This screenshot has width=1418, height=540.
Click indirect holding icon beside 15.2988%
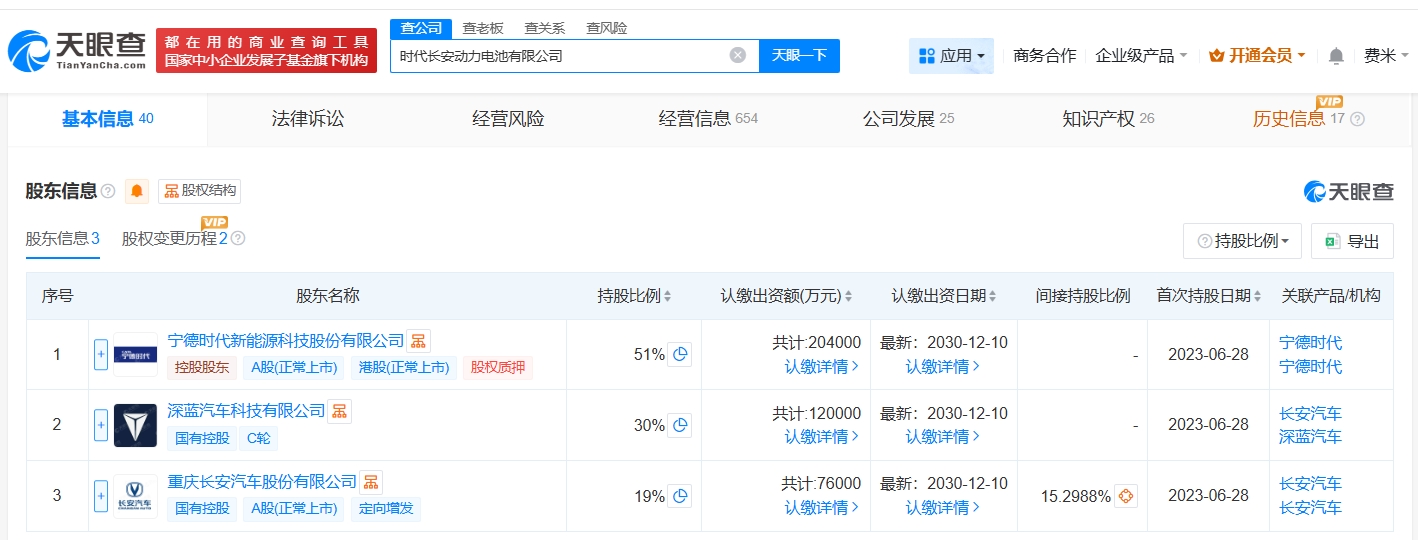(x=1126, y=496)
